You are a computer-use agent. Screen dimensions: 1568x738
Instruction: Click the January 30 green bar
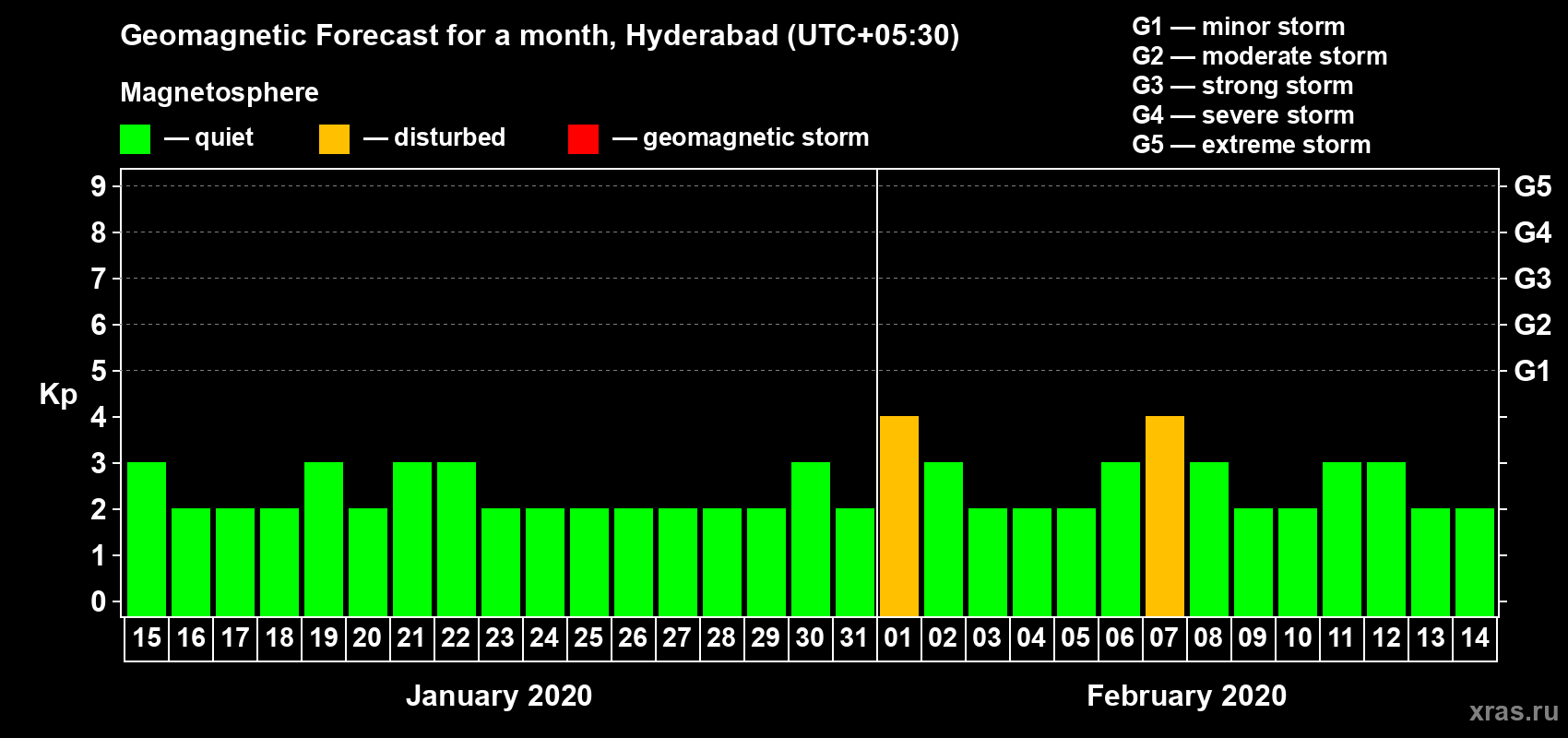(x=811, y=540)
